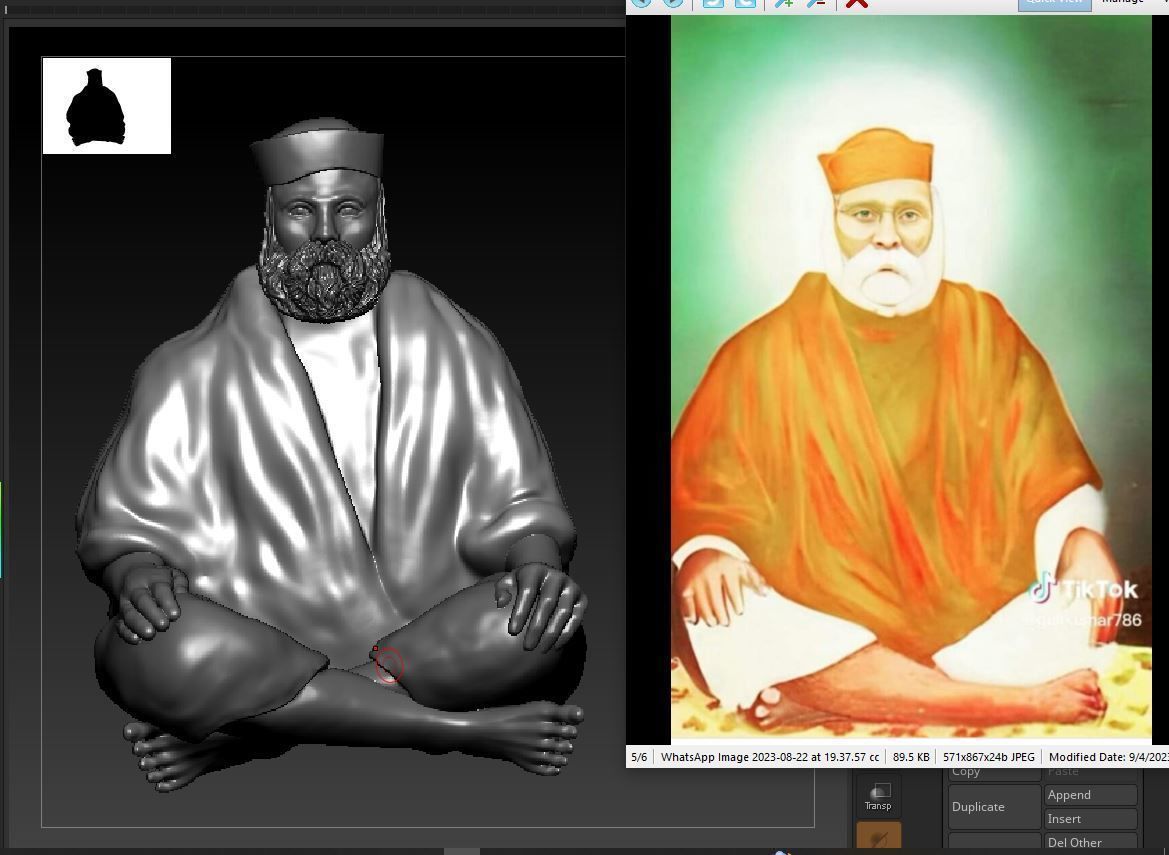Click the '571x867x24b JPEG' dimensions text

(x=989, y=757)
